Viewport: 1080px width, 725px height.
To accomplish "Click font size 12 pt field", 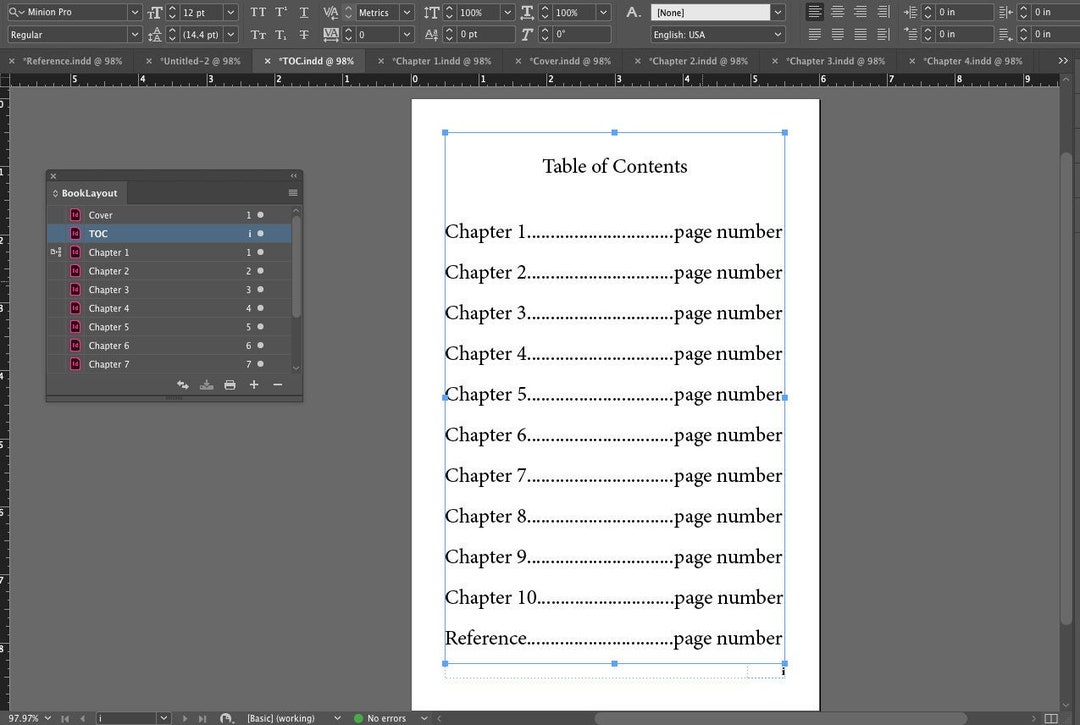I will 201,12.
